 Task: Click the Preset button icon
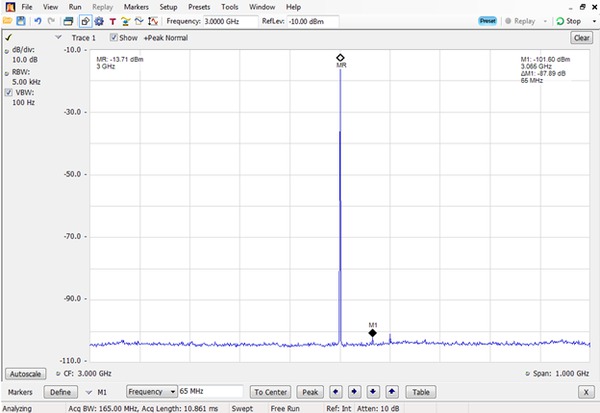[488, 21]
